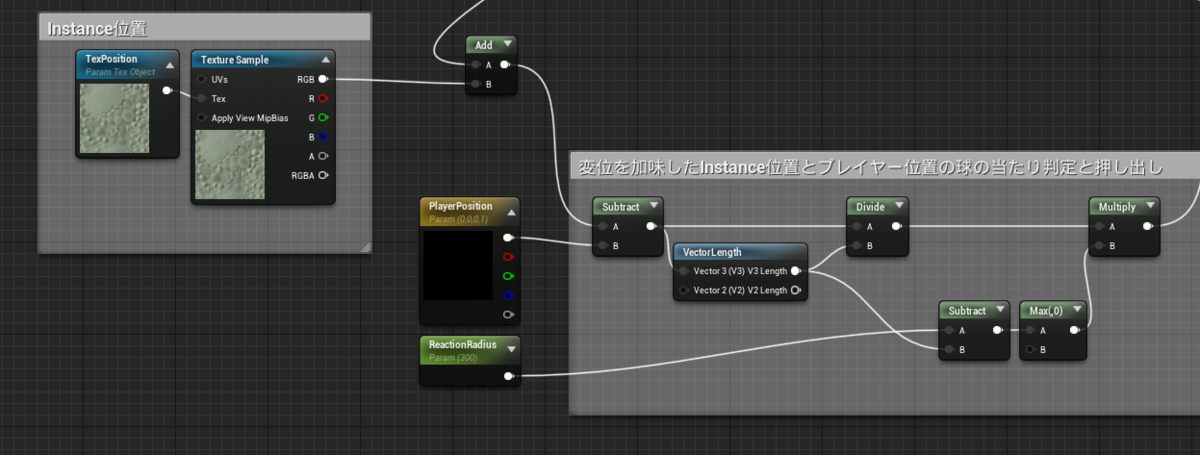Image resolution: width=1200 pixels, height=455 pixels.
Task: Open the Multiply node dropdown arrow
Action: [1149, 207]
